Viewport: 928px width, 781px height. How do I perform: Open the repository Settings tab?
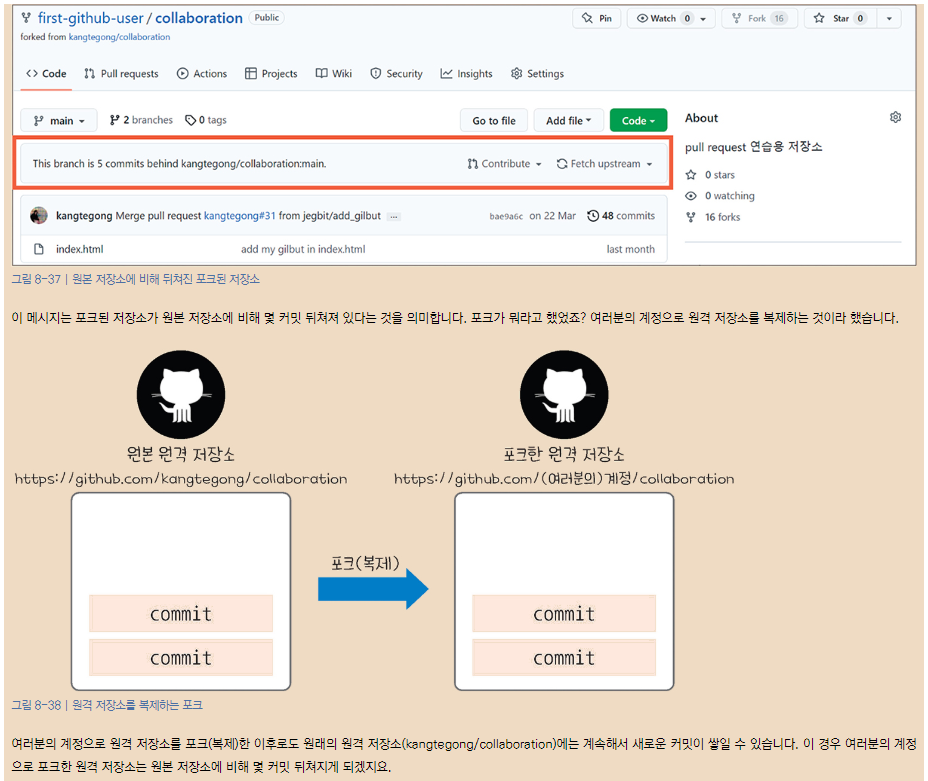pyautogui.click(x=537, y=73)
